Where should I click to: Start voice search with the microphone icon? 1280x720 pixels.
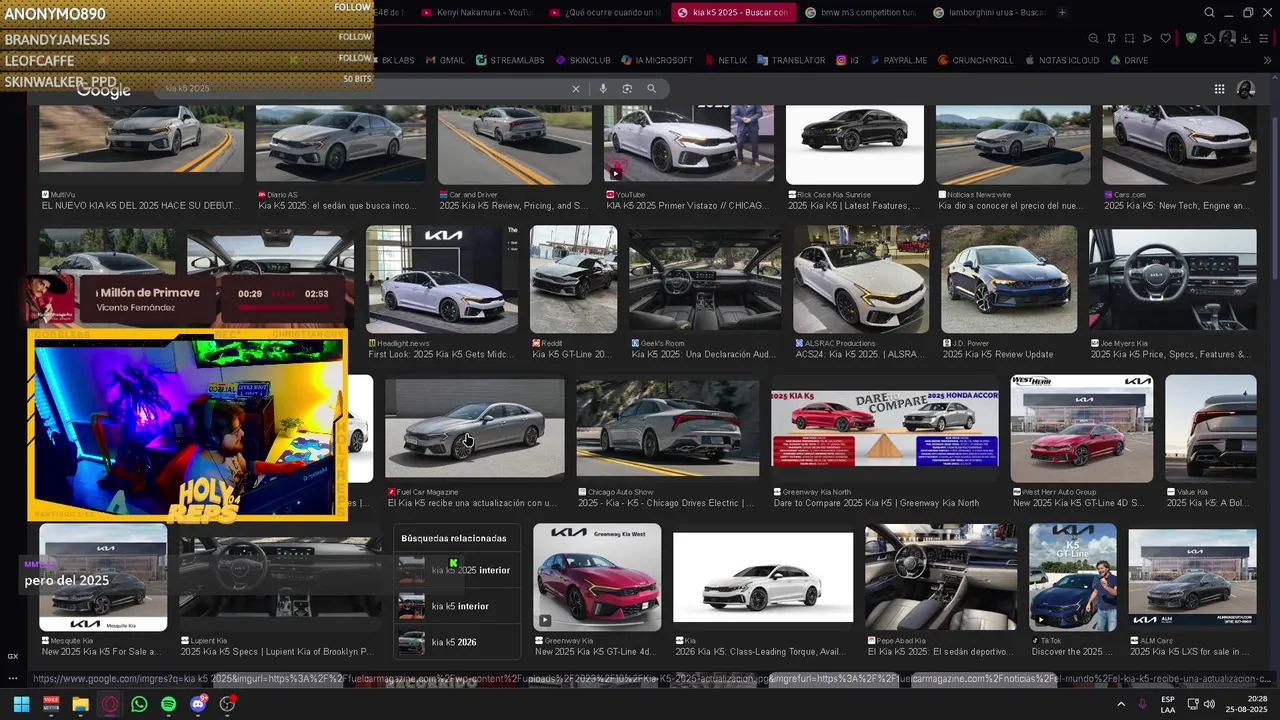pyautogui.click(x=603, y=89)
